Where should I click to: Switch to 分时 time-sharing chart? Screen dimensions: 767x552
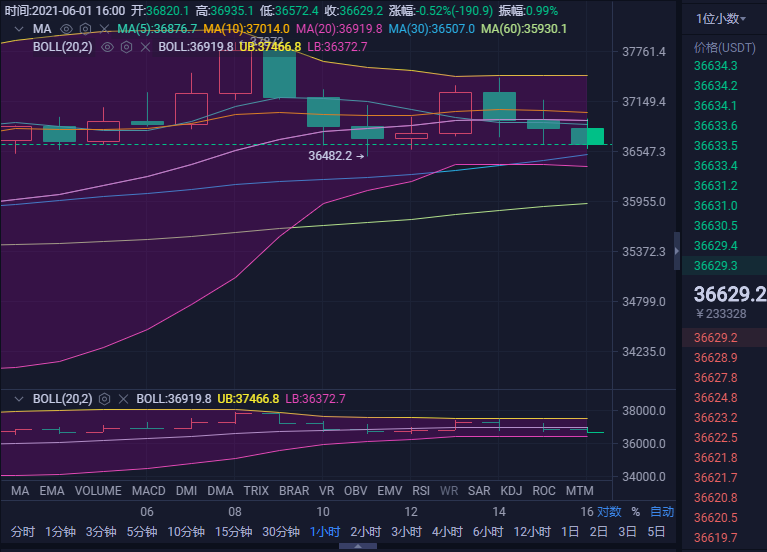(23, 532)
